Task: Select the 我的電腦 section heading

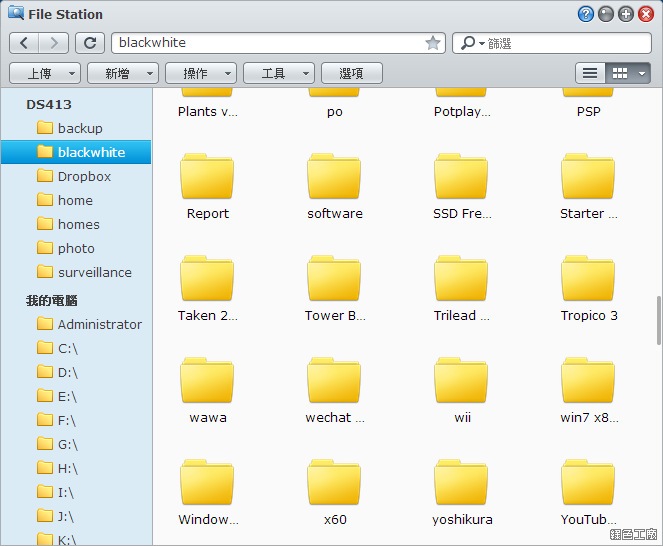Action: click(x=52, y=301)
